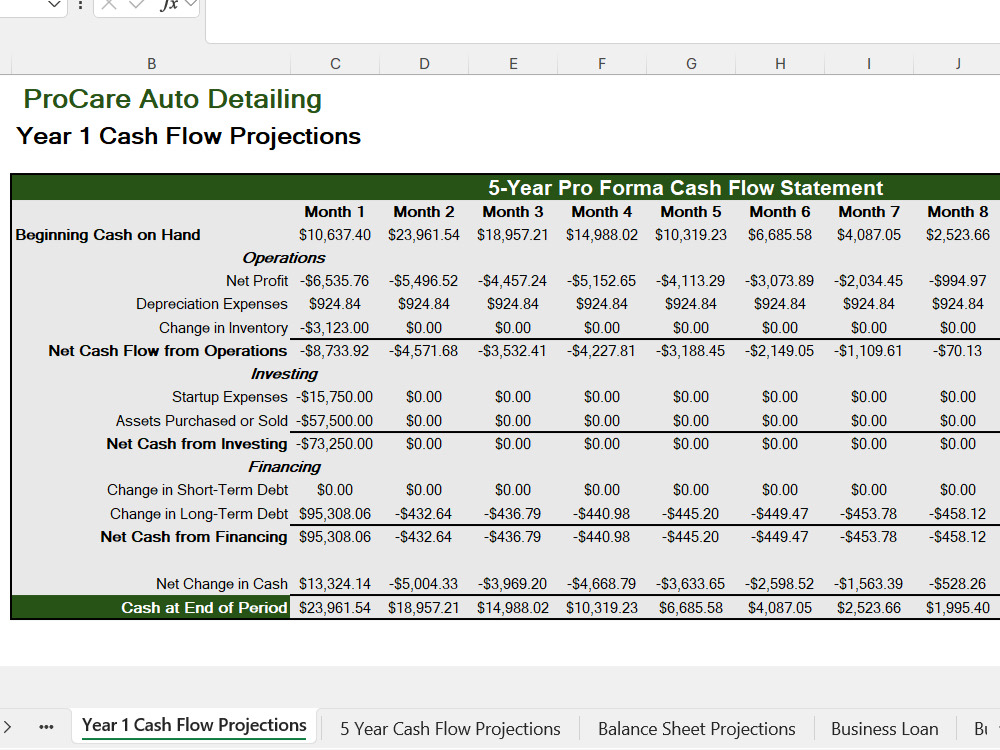
Task: Switch to 5 Year Cash Flow Projections tab
Action: [x=450, y=728]
